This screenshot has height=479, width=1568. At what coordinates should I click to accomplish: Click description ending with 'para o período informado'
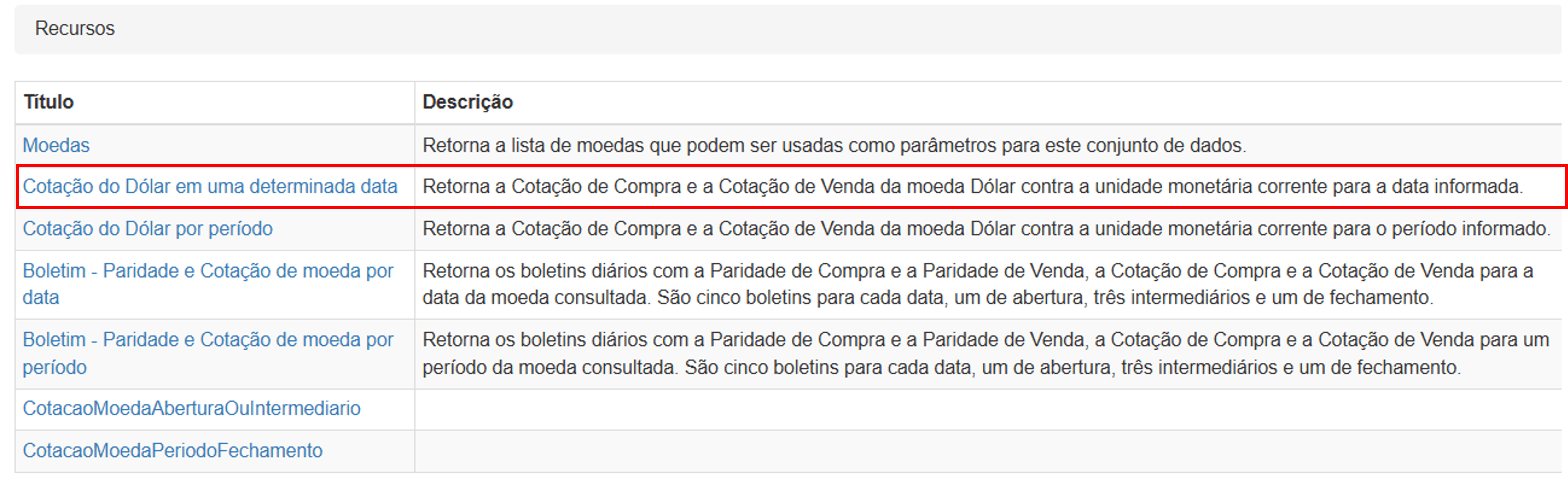point(986,229)
